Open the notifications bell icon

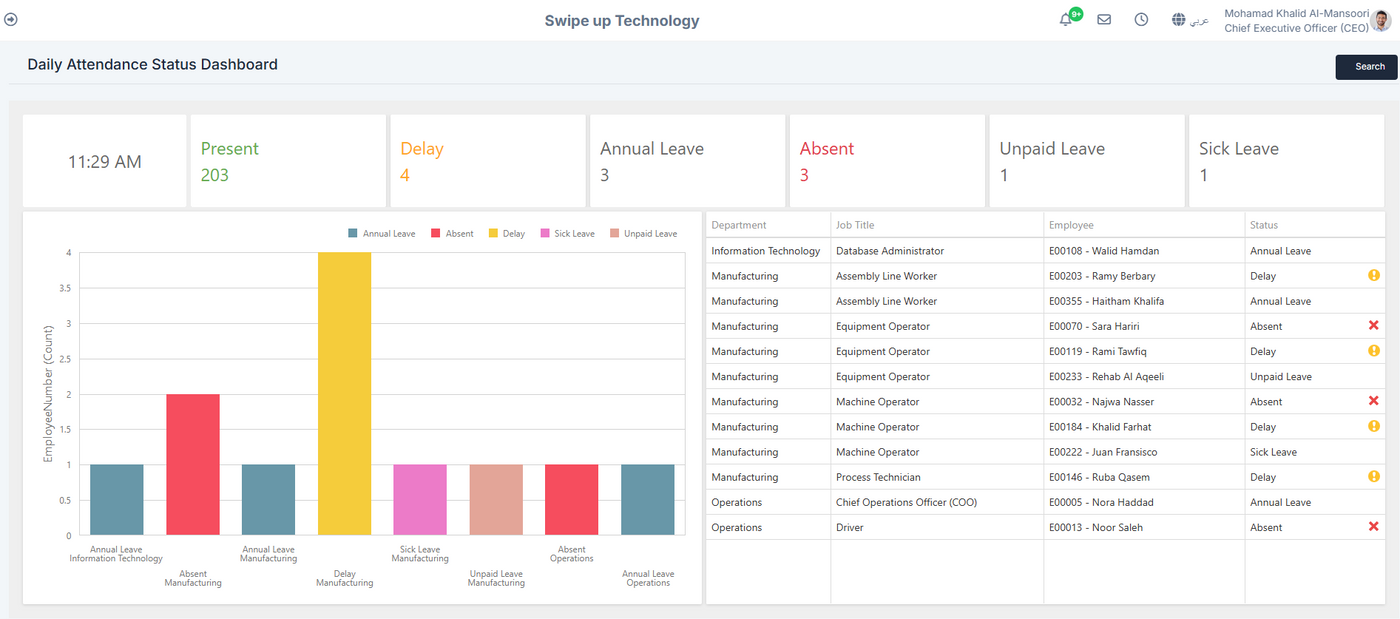pyautogui.click(x=1066, y=20)
